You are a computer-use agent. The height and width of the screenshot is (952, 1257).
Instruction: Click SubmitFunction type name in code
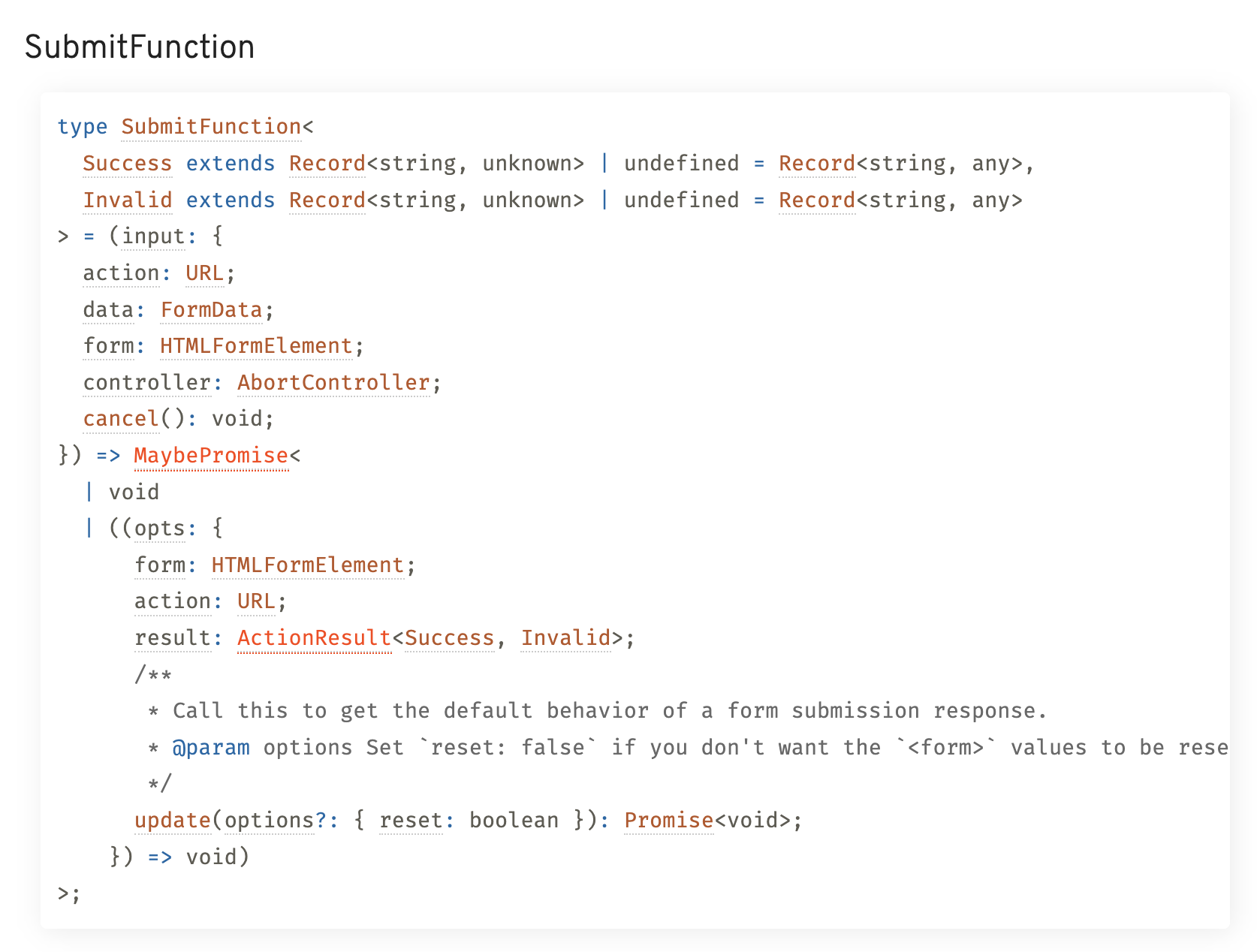point(211,127)
